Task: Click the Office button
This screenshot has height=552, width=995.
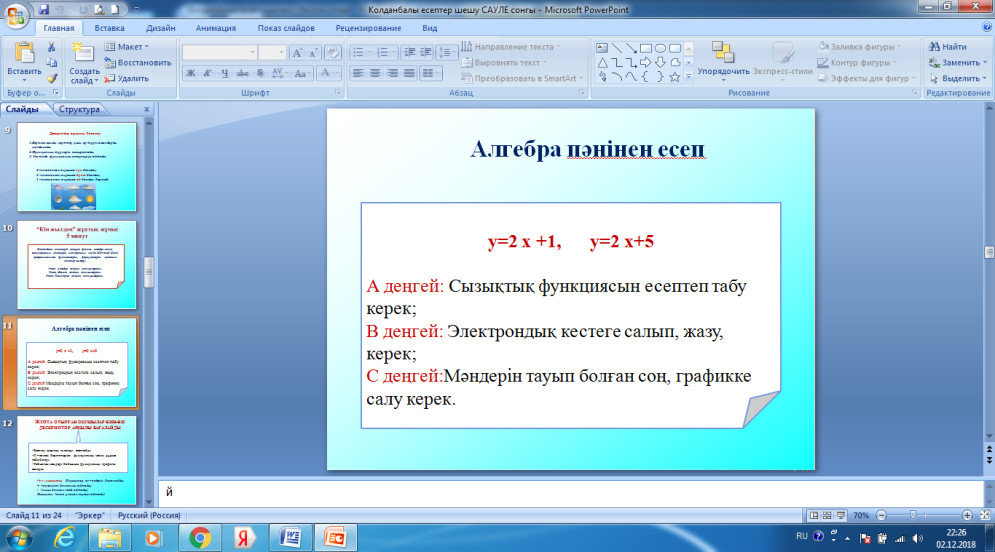Action: [x=17, y=17]
